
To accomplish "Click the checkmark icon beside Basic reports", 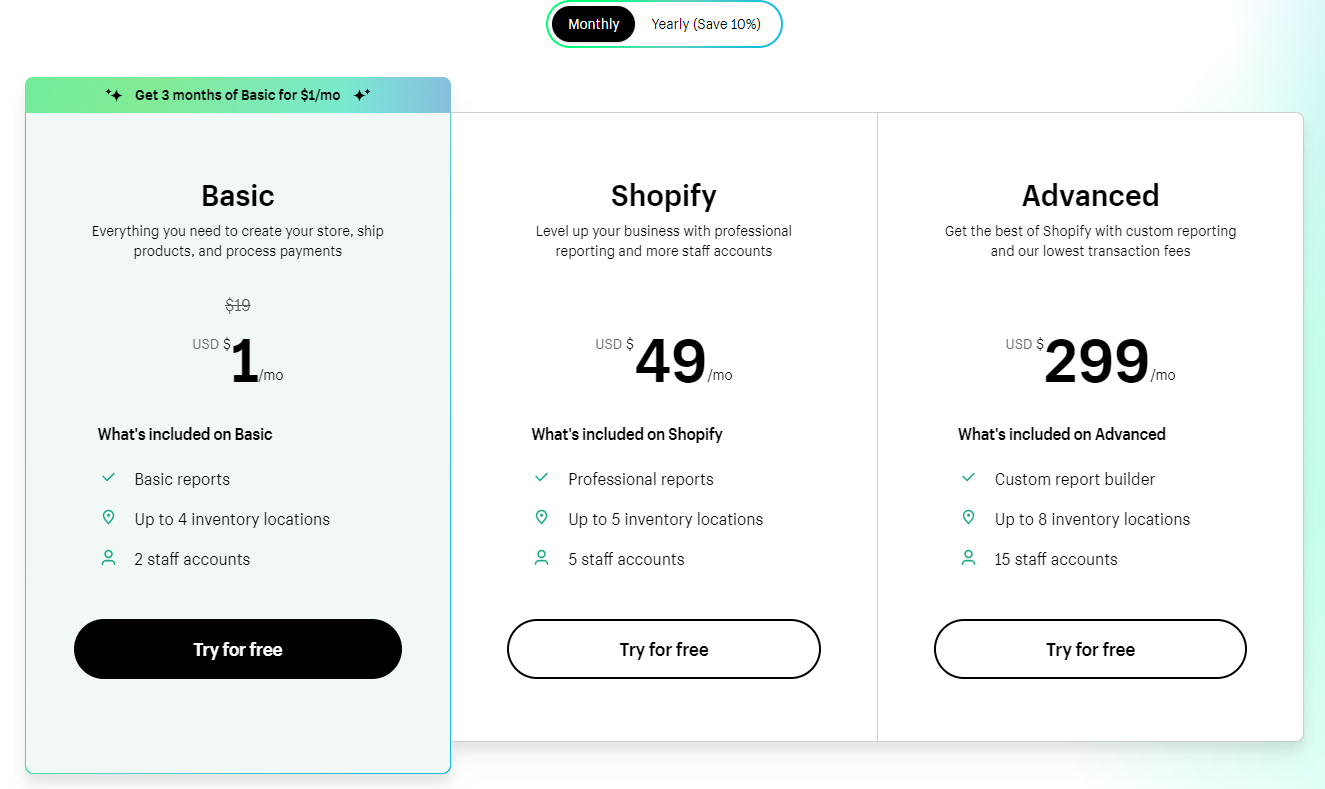I will coord(109,478).
